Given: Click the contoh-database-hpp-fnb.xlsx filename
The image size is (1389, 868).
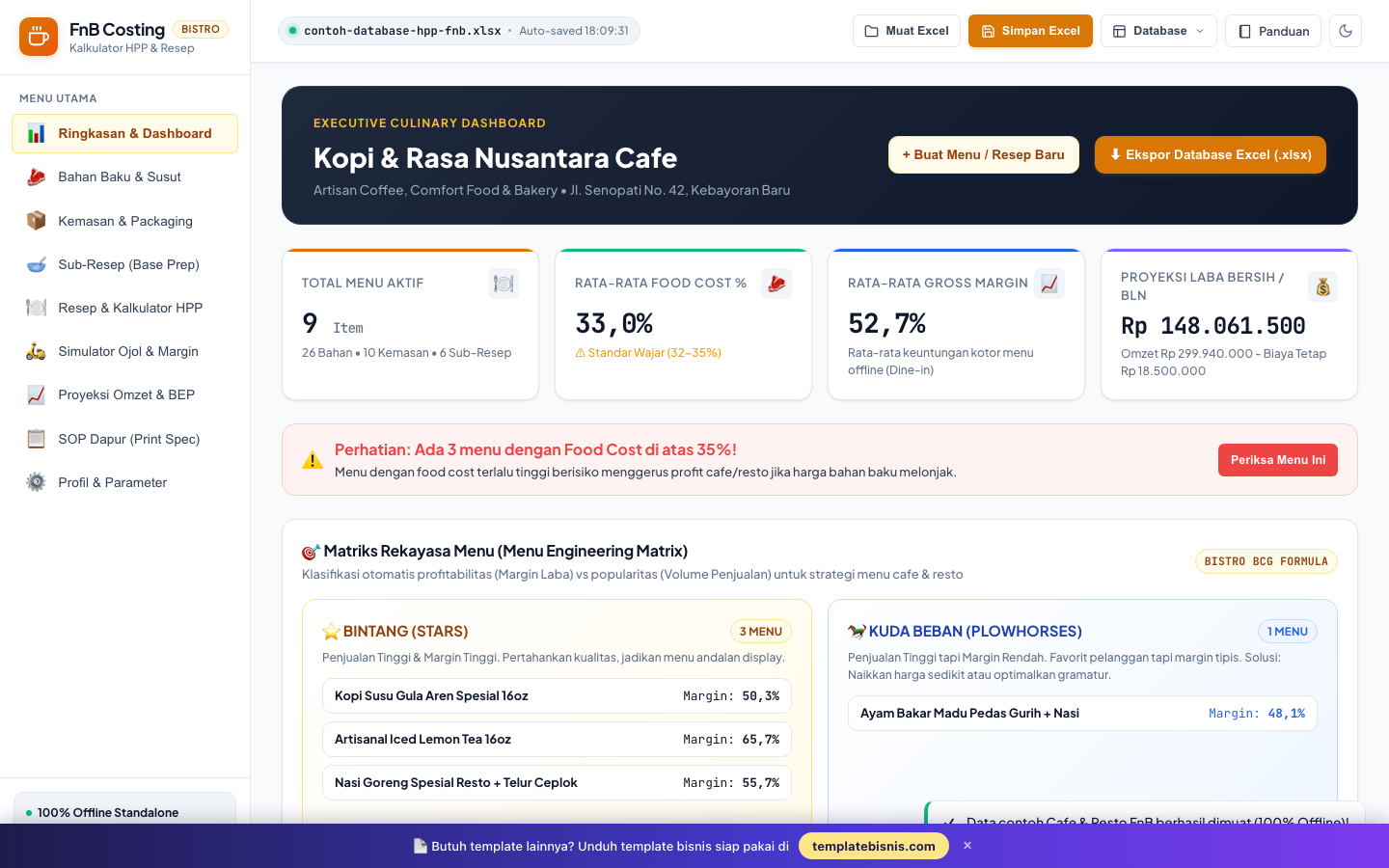Looking at the screenshot, I should [x=402, y=31].
